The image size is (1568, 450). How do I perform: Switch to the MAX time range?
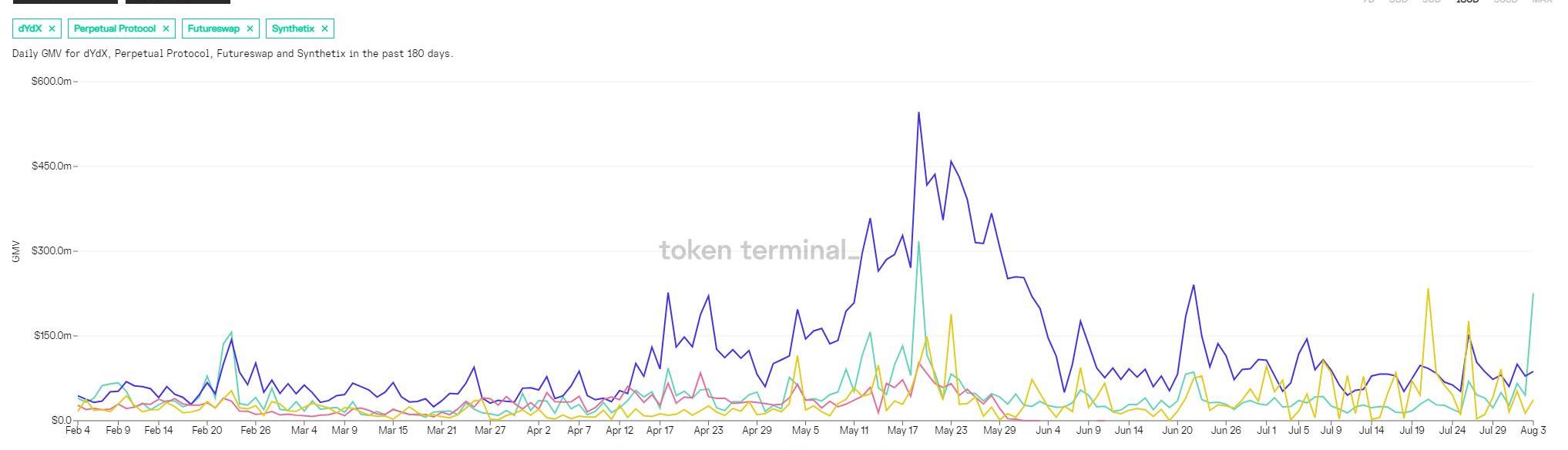point(1542,2)
